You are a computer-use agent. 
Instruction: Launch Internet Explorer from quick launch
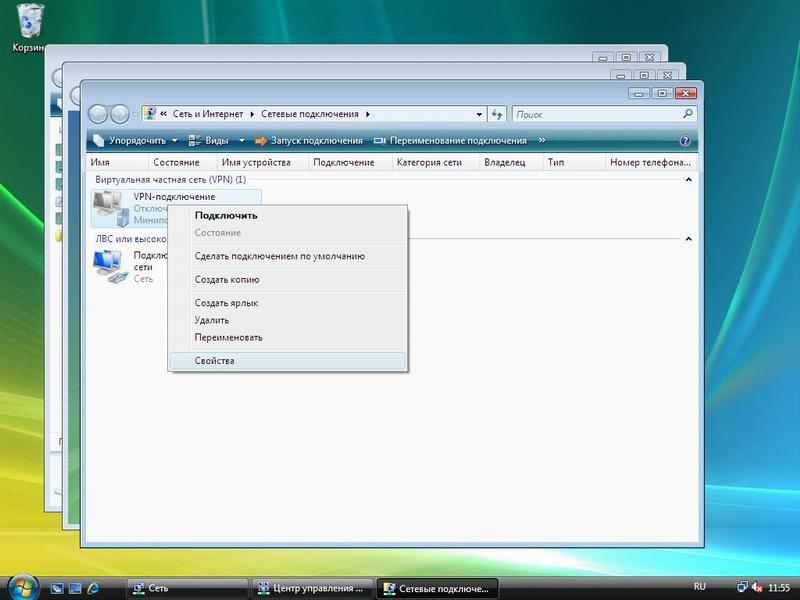93,588
